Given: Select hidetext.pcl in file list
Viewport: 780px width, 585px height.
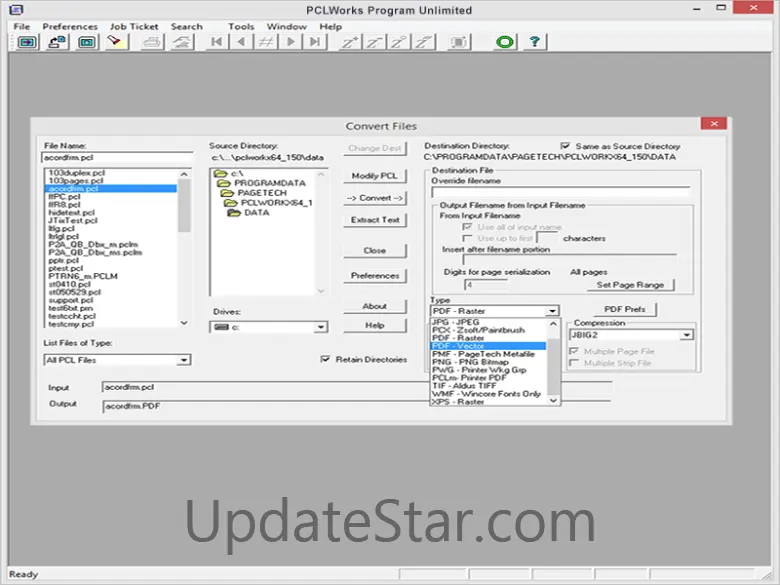Looking at the screenshot, I should [x=111, y=212].
